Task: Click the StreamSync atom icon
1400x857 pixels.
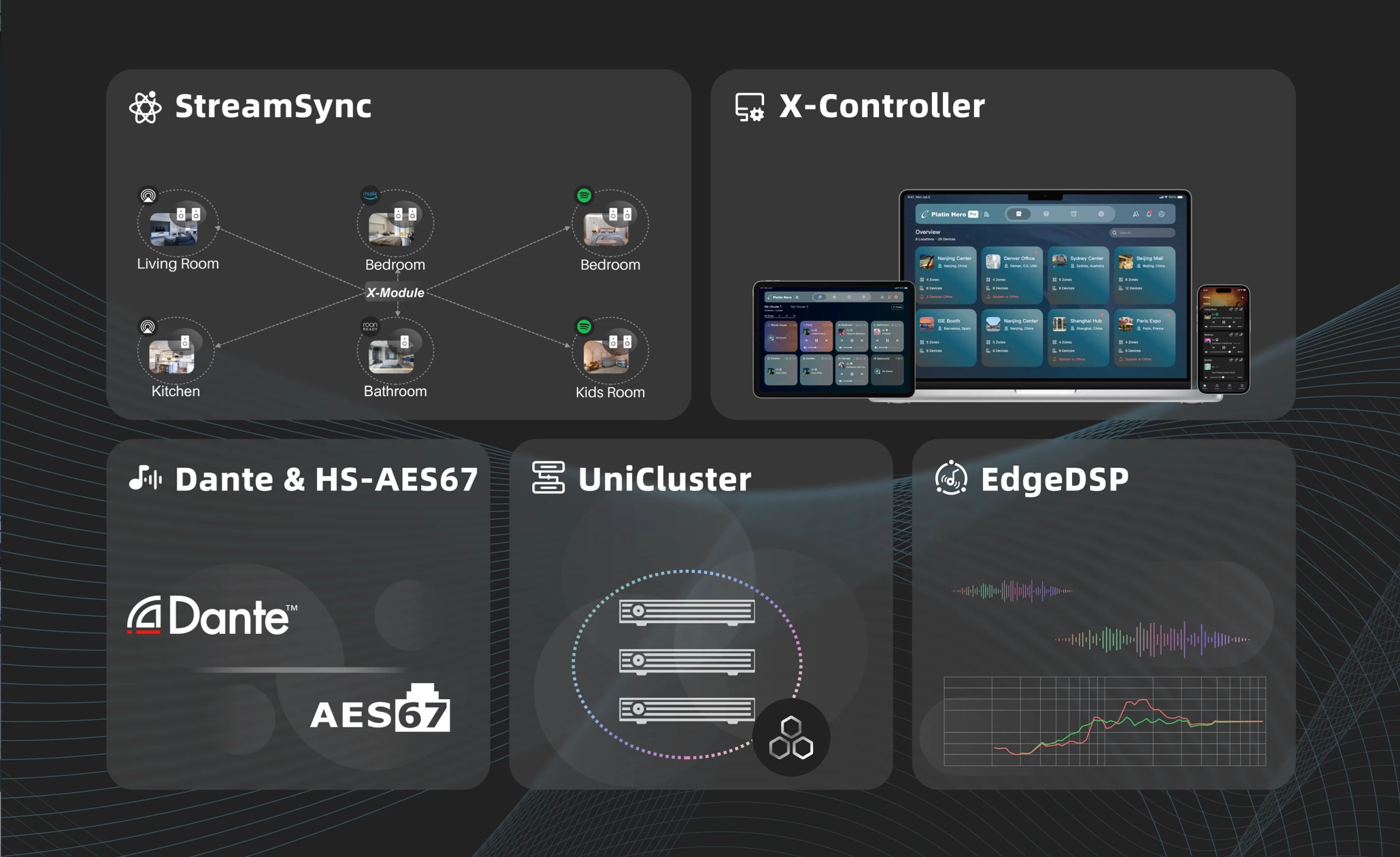Action: 145,107
